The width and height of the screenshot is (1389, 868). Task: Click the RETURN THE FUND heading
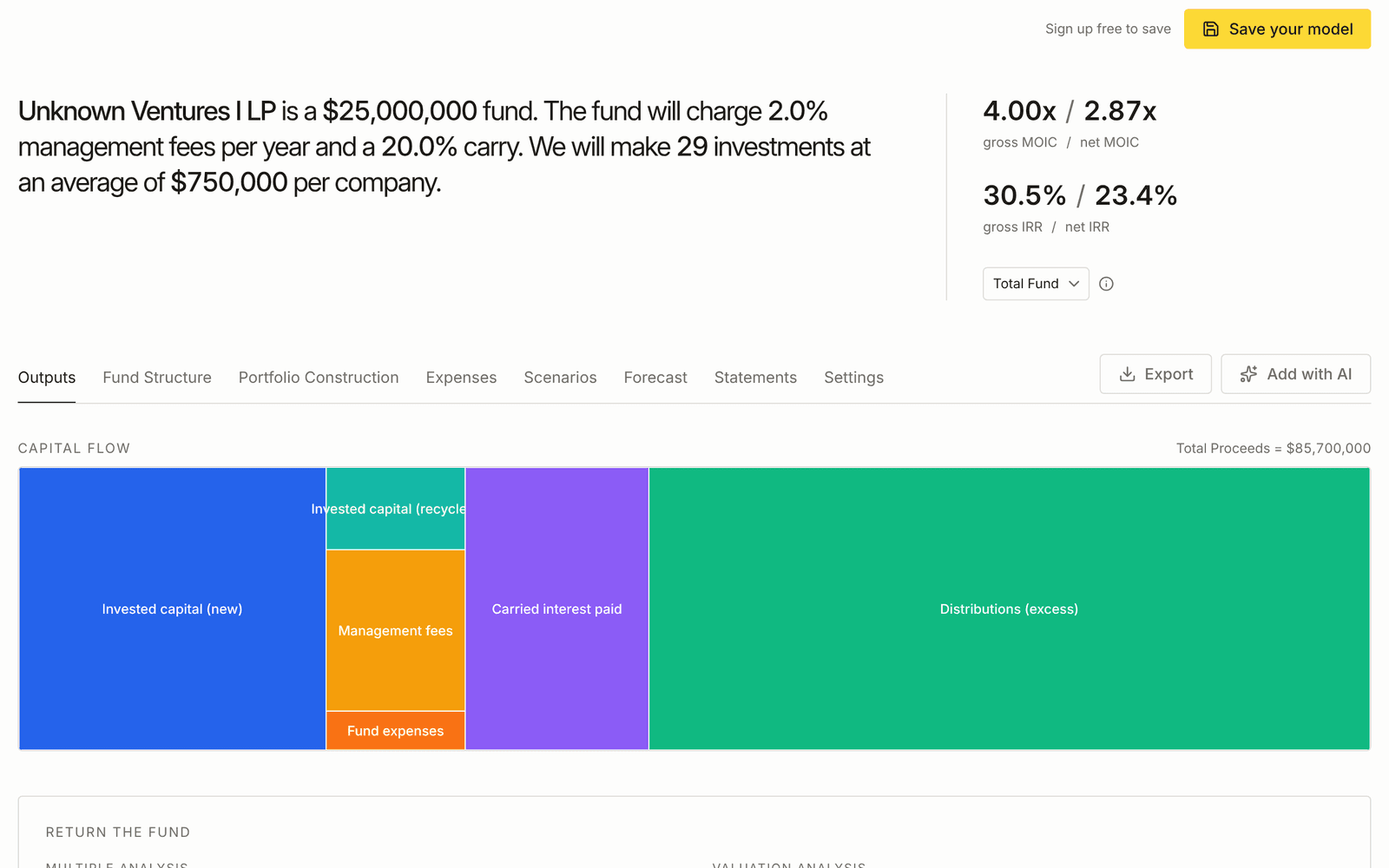pyautogui.click(x=118, y=832)
